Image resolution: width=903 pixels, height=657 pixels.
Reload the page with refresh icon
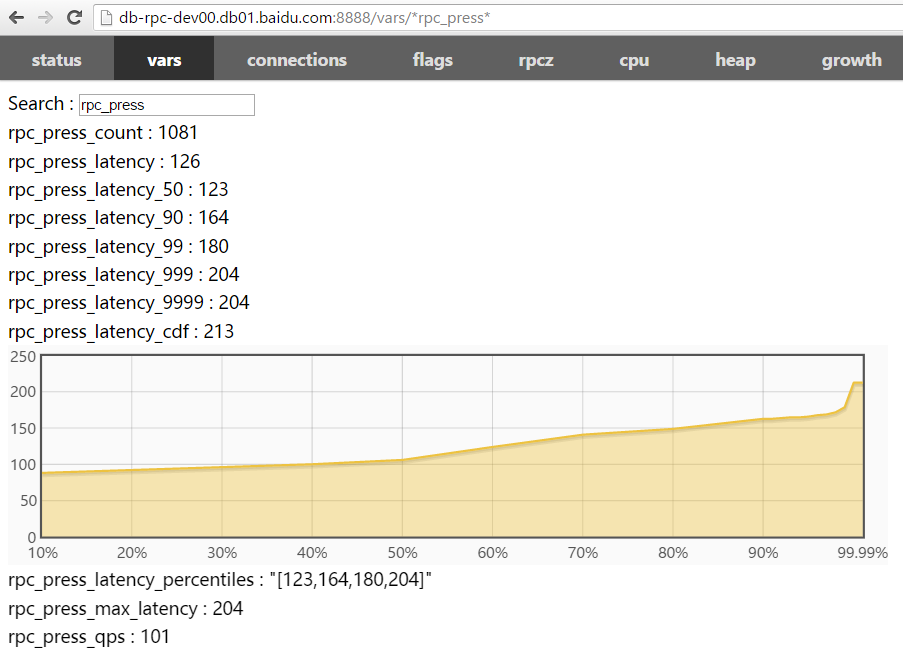point(74,17)
